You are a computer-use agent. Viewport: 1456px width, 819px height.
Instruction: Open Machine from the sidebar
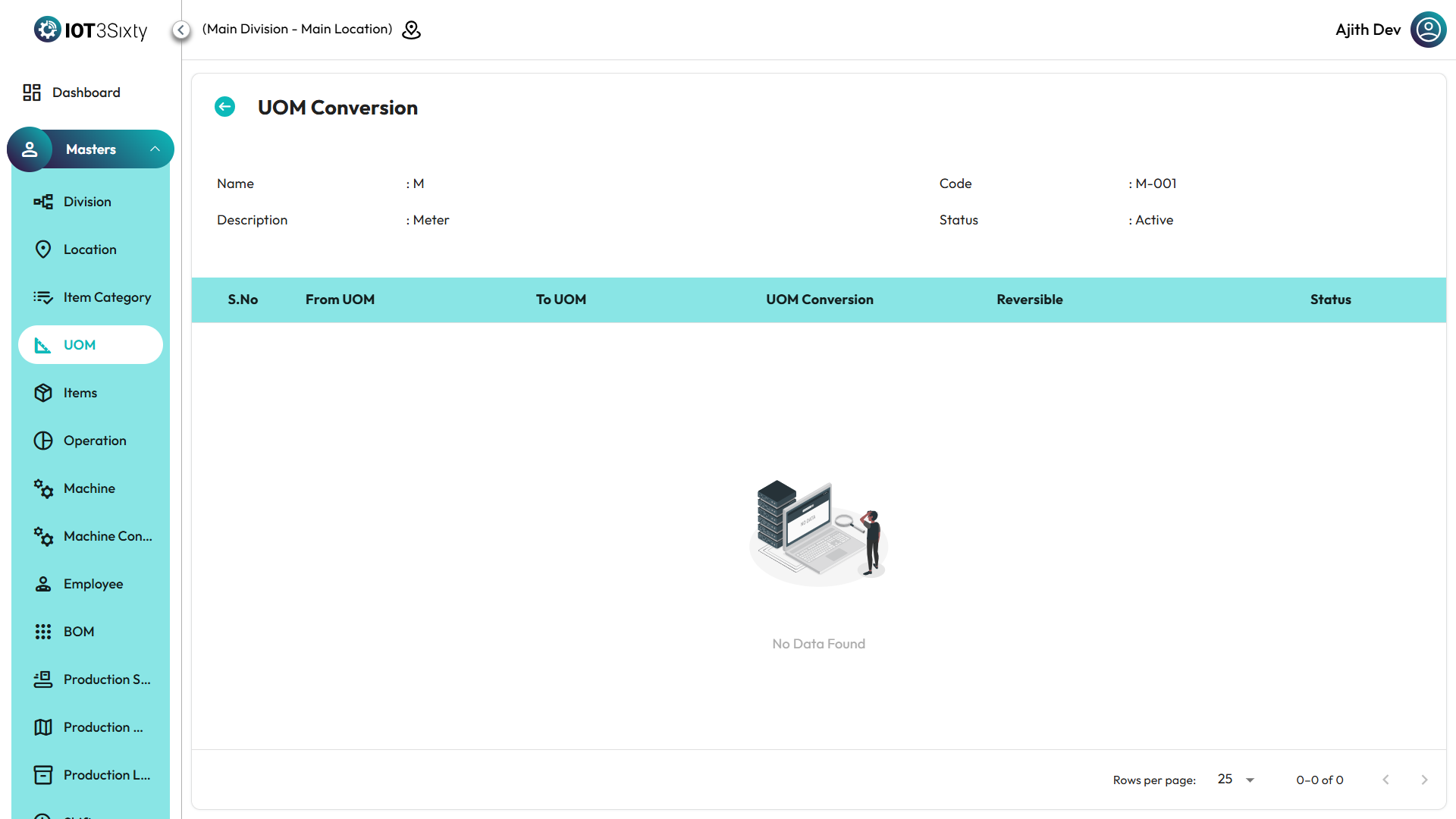pos(89,488)
